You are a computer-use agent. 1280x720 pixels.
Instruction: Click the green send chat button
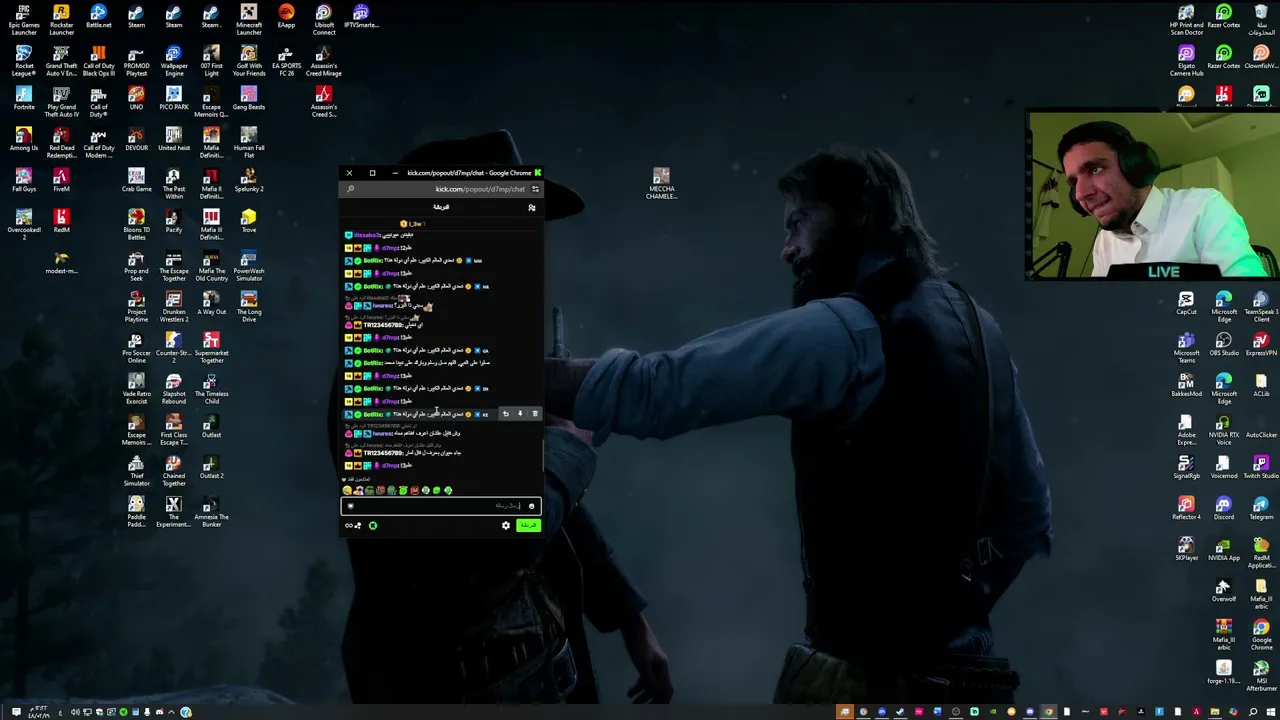(528, 525)
